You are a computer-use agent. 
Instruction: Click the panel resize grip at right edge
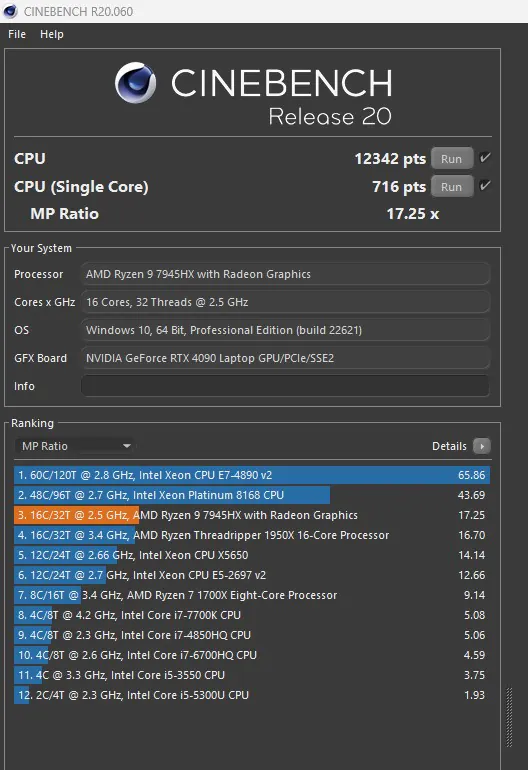click(509, 717)
